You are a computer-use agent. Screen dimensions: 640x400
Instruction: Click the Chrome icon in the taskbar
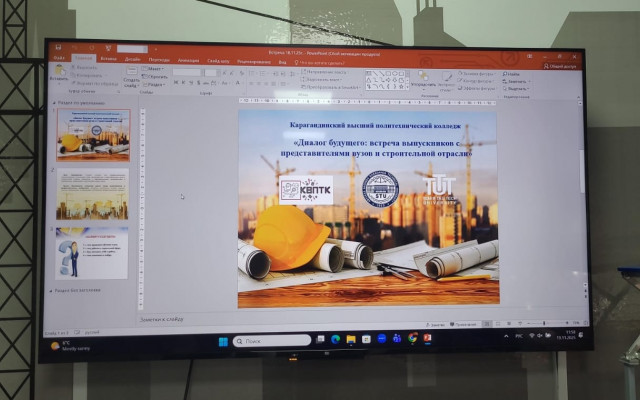point(413,338)
